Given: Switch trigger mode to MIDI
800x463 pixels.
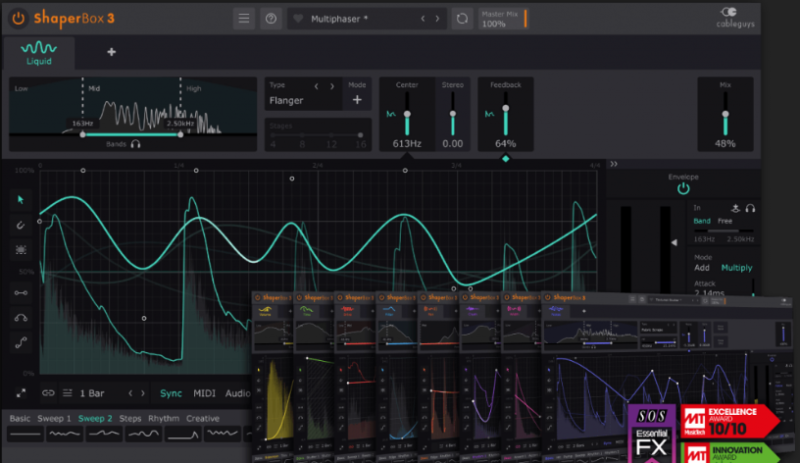Looking at the screenshot, I should tap(204, 393).
